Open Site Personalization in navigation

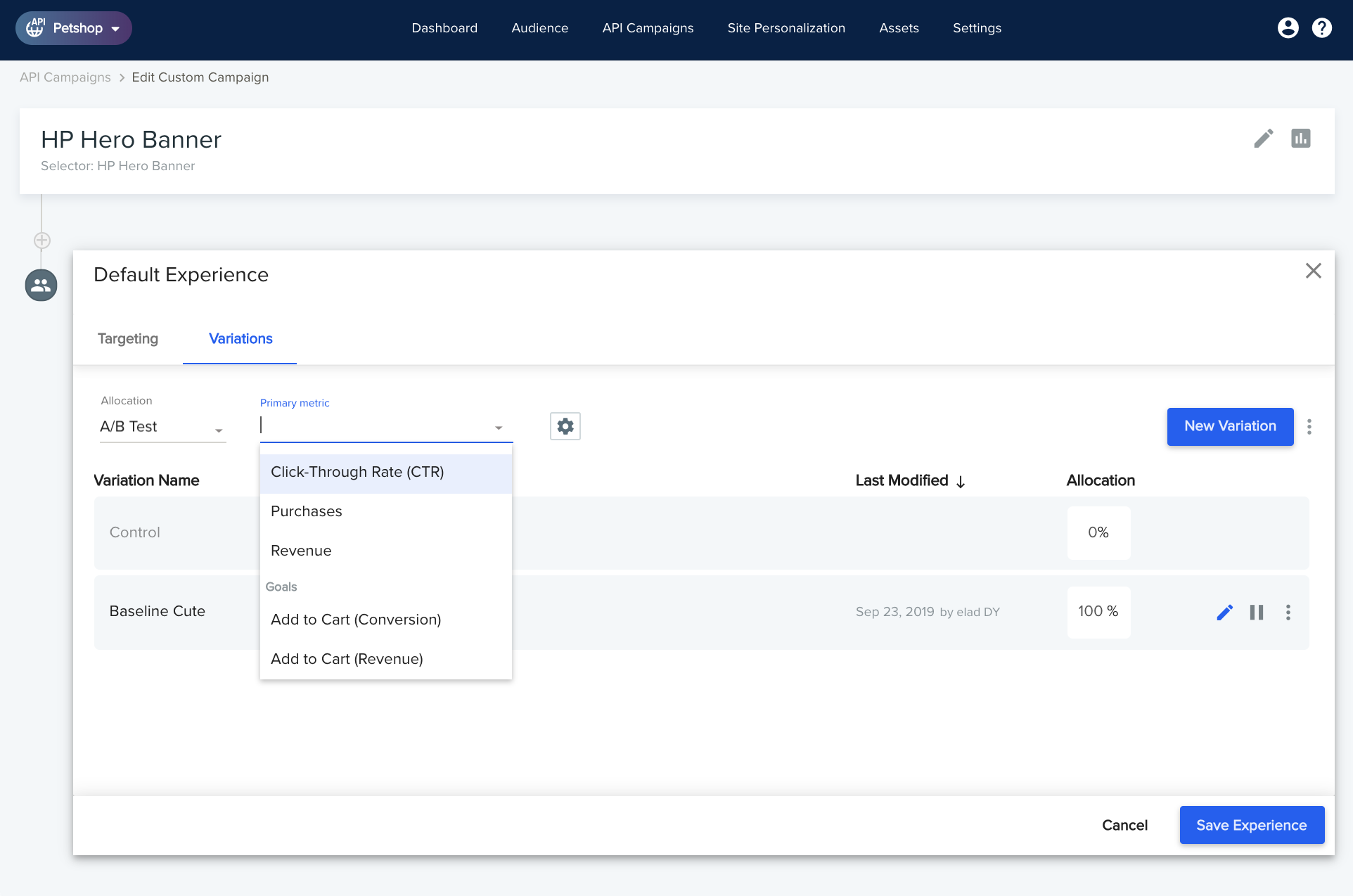[x=786, y=28]
